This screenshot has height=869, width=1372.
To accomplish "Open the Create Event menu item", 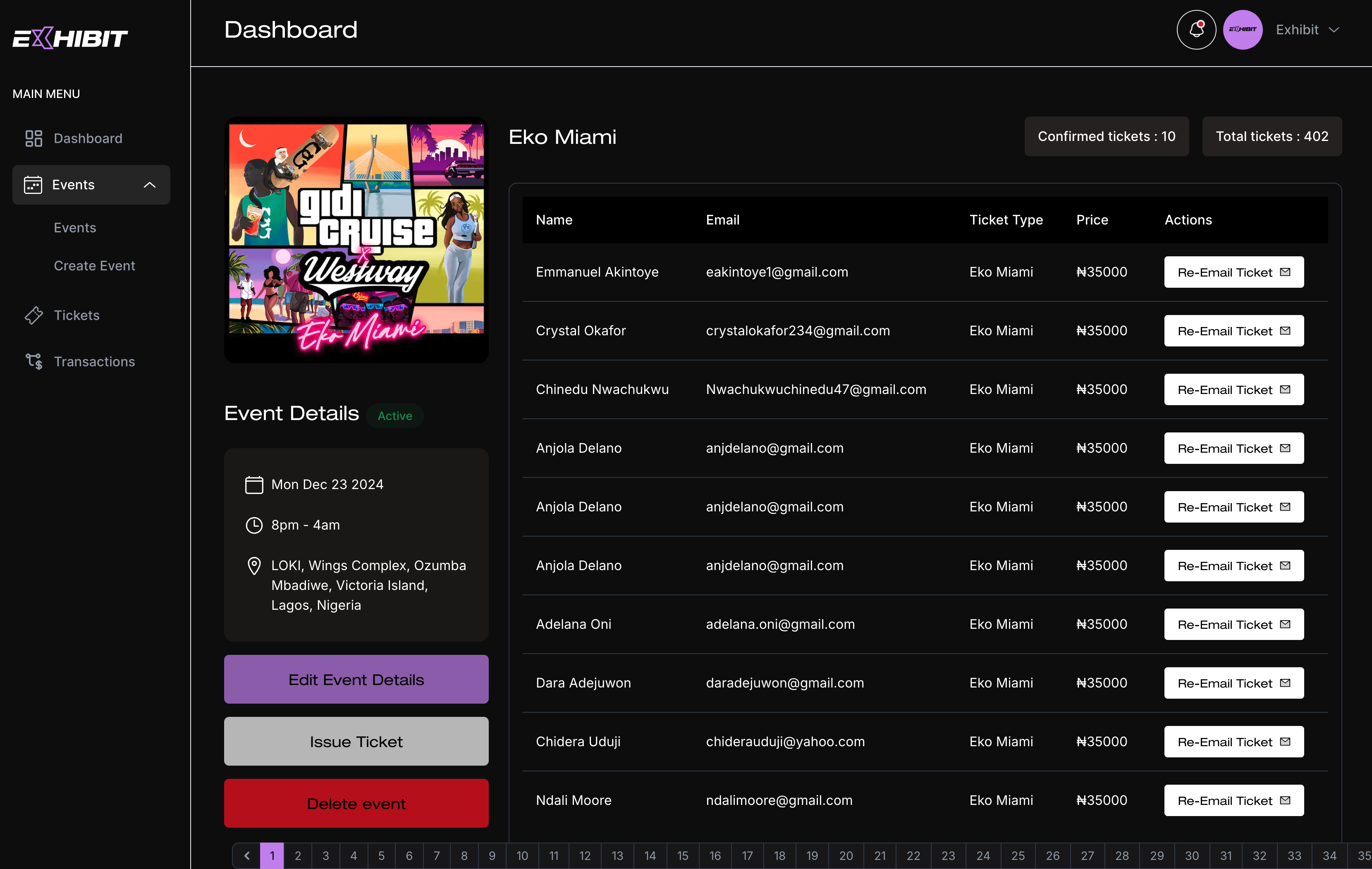I will pyautogui.click(x=94, y=265).
